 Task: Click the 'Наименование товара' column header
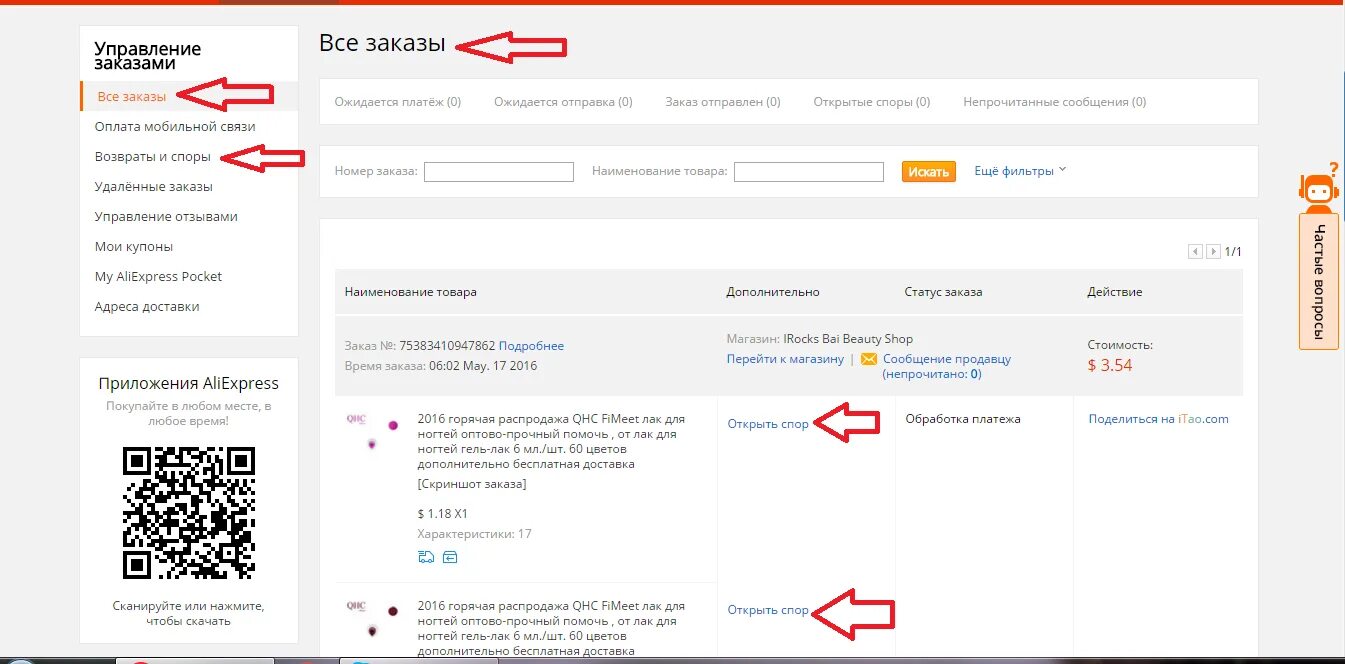pos(410,292)
